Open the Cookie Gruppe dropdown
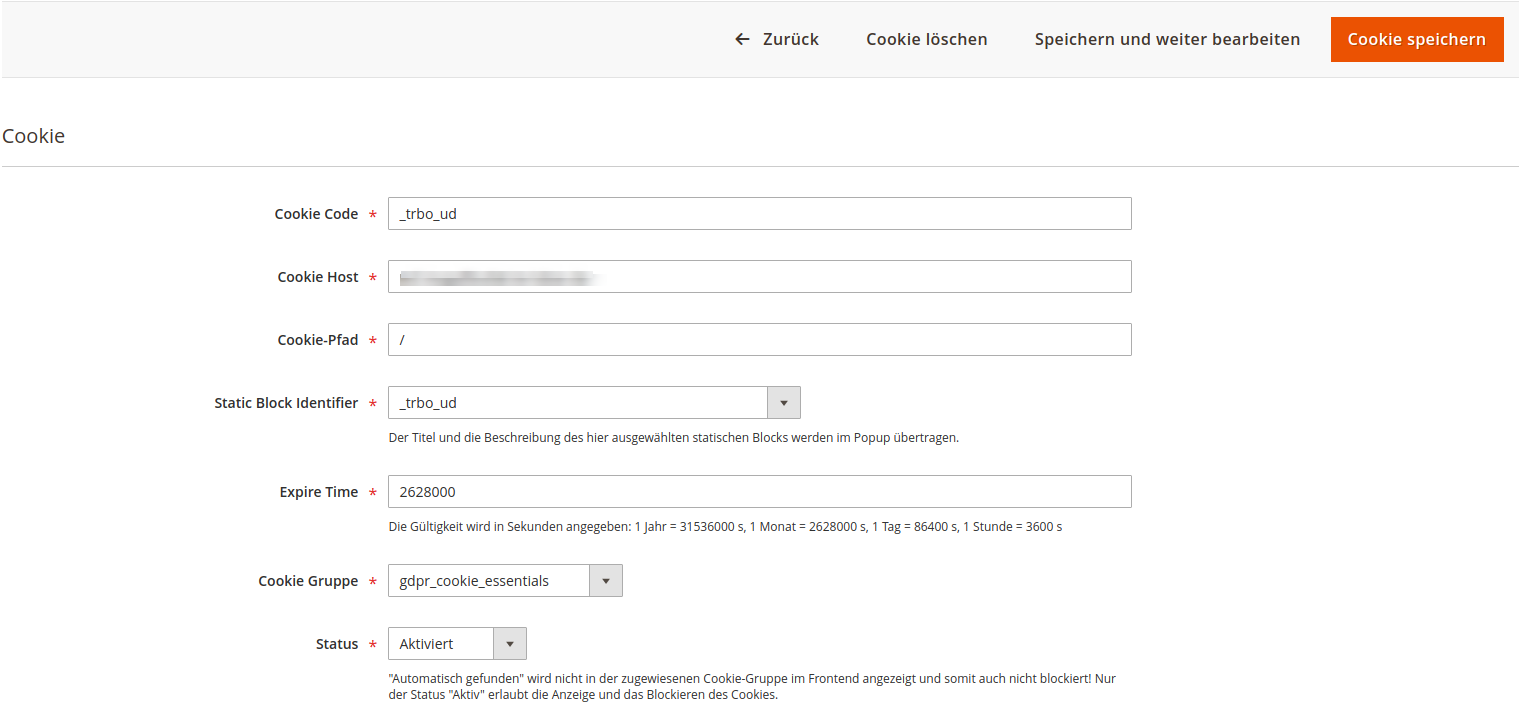 [x=505, y=581]
